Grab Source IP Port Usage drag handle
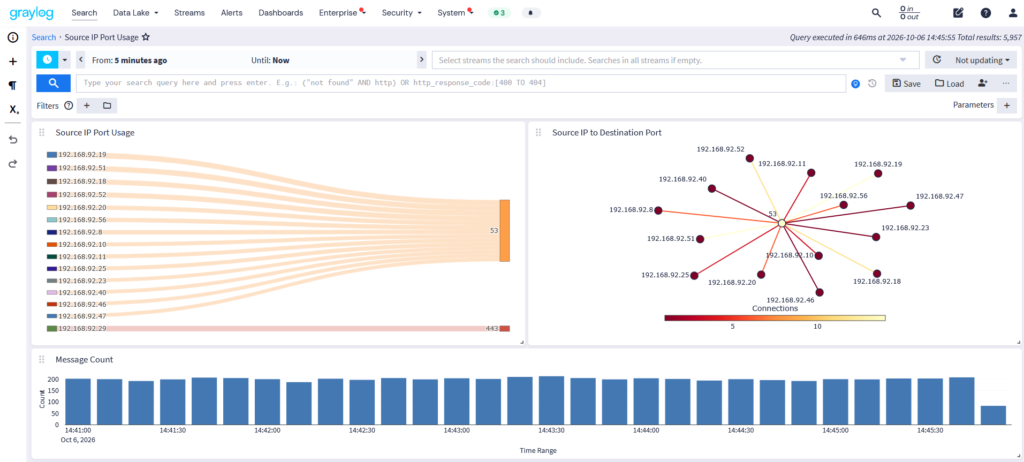 42,133
